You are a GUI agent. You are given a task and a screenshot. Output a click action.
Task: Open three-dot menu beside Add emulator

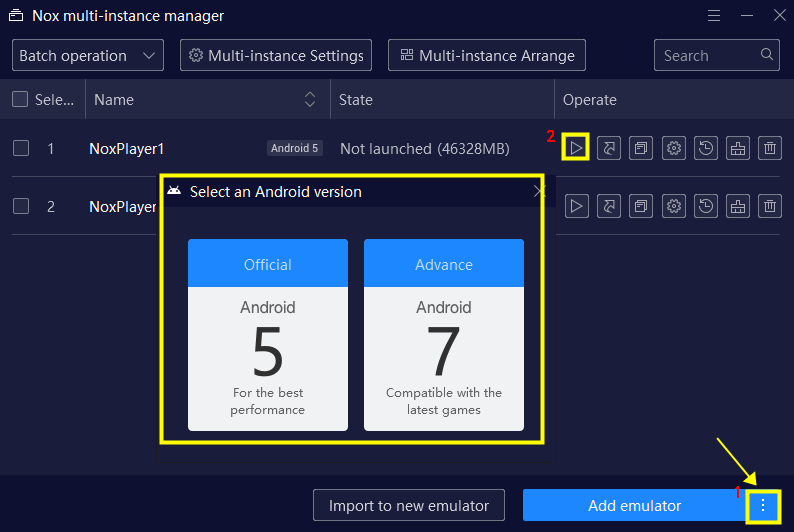coord(763,505)
